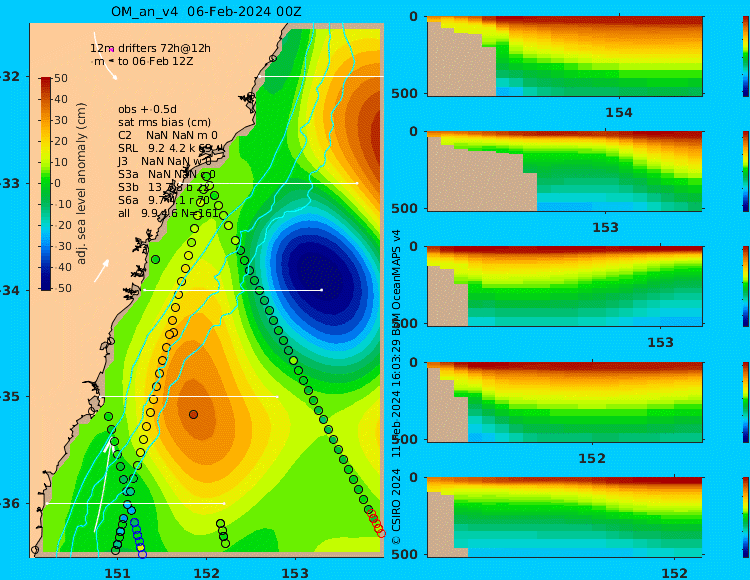Click the longitude label "153" under the main map
This screenshot has width=750, height=580.
tap(295, 573)
